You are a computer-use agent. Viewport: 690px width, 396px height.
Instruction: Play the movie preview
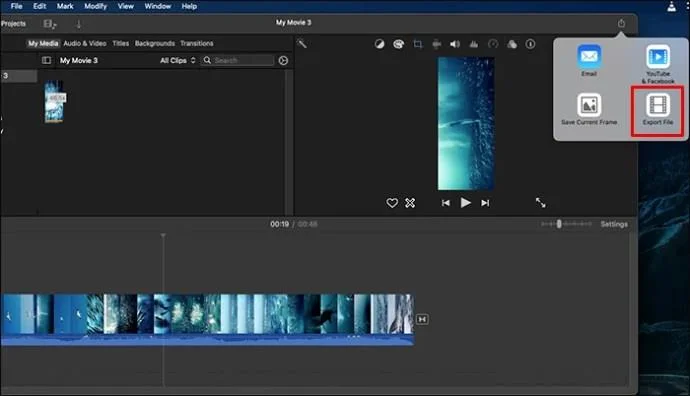466,202
